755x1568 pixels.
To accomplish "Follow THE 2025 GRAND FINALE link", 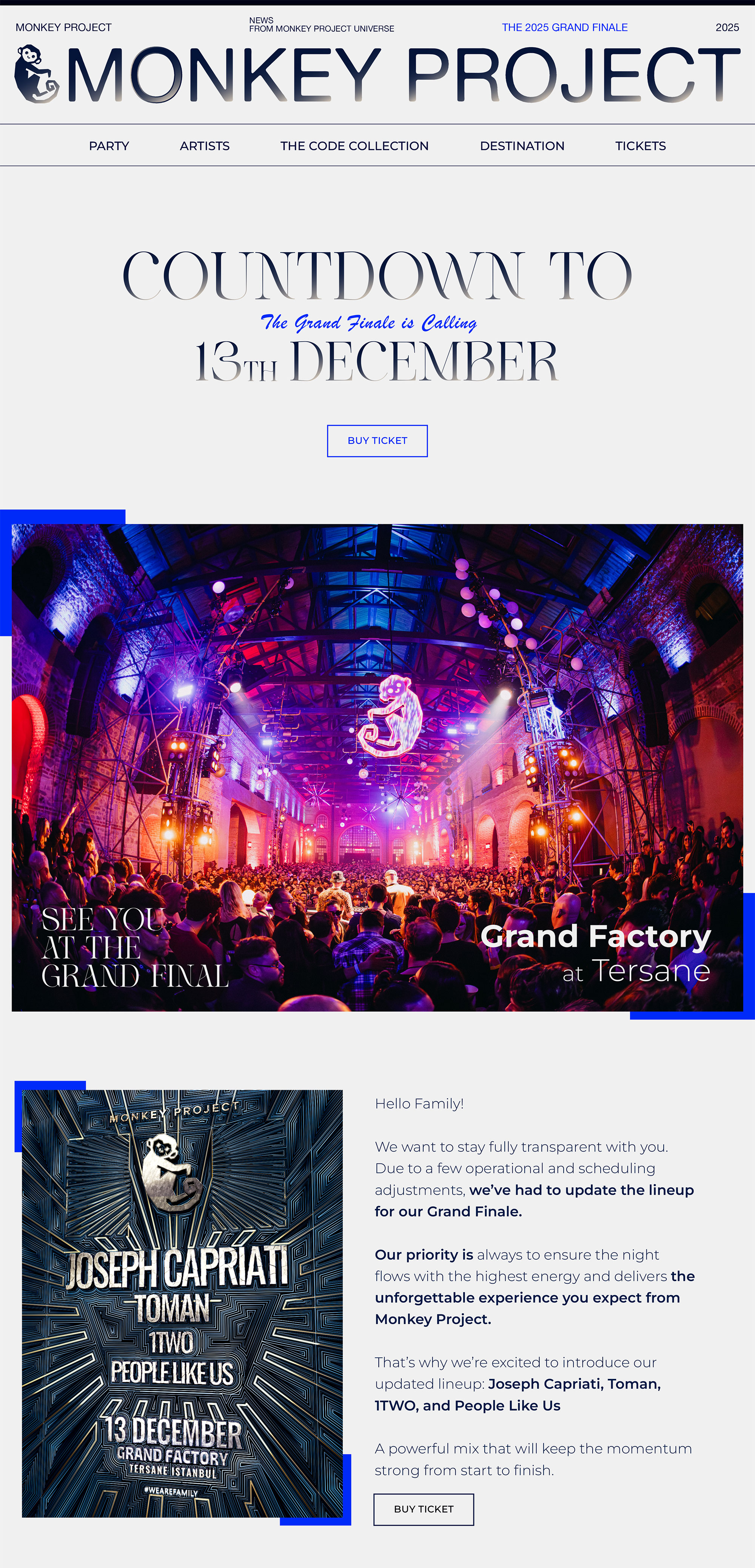I will pos(564,28).
